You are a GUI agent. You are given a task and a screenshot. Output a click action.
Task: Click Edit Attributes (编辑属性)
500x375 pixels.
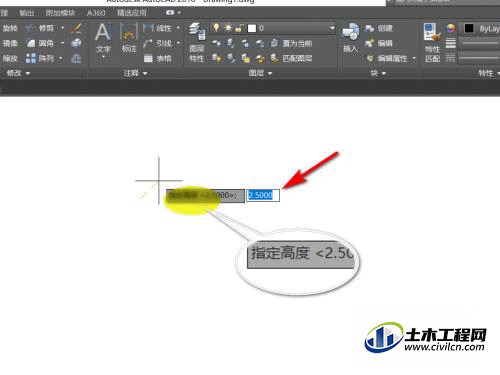point(387,58)
